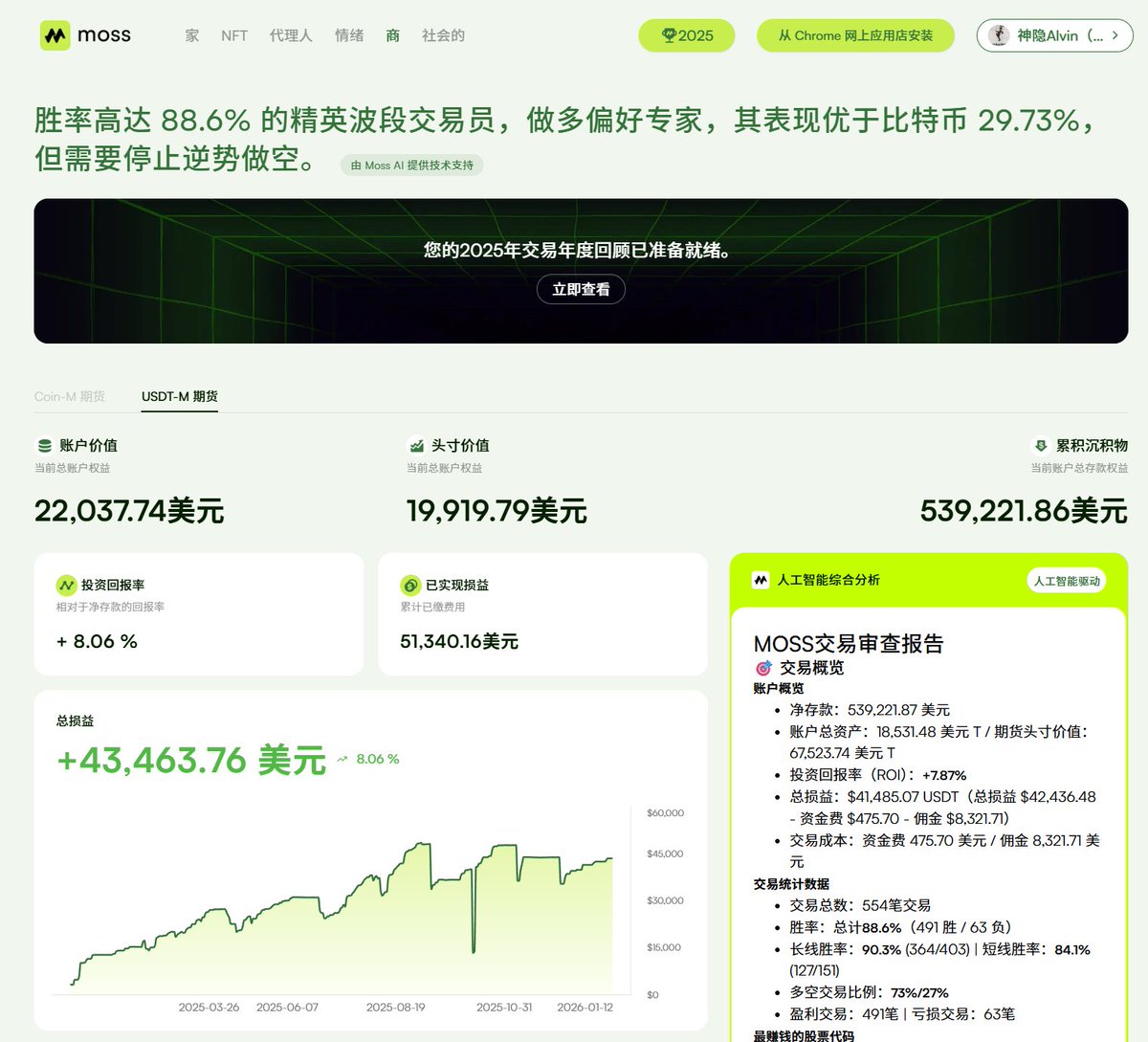Open the 情绪 nav item
The height and width of the screenshot is (1042, 1148).
(x=349, y=35)
